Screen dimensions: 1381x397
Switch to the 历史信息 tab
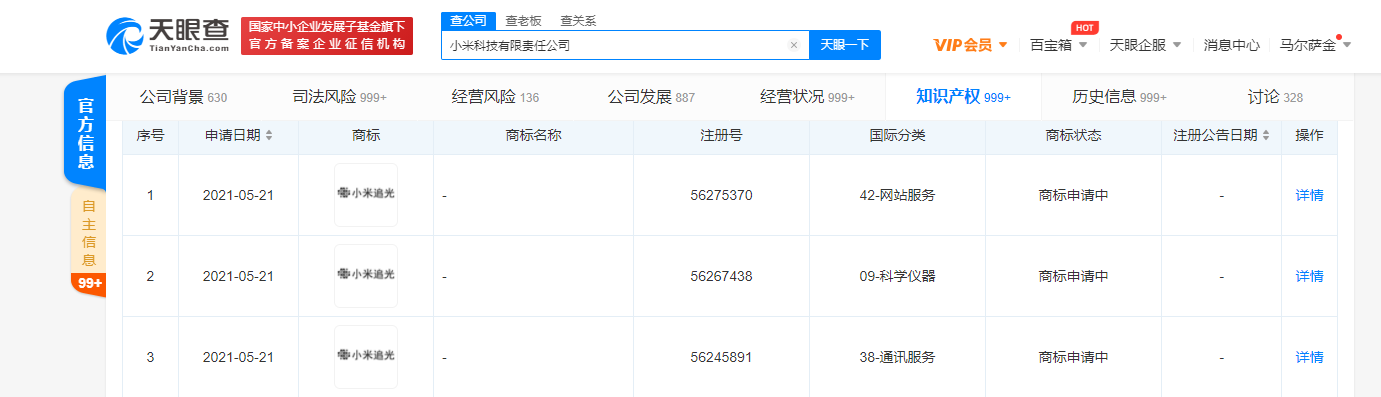pos(1119,97)
